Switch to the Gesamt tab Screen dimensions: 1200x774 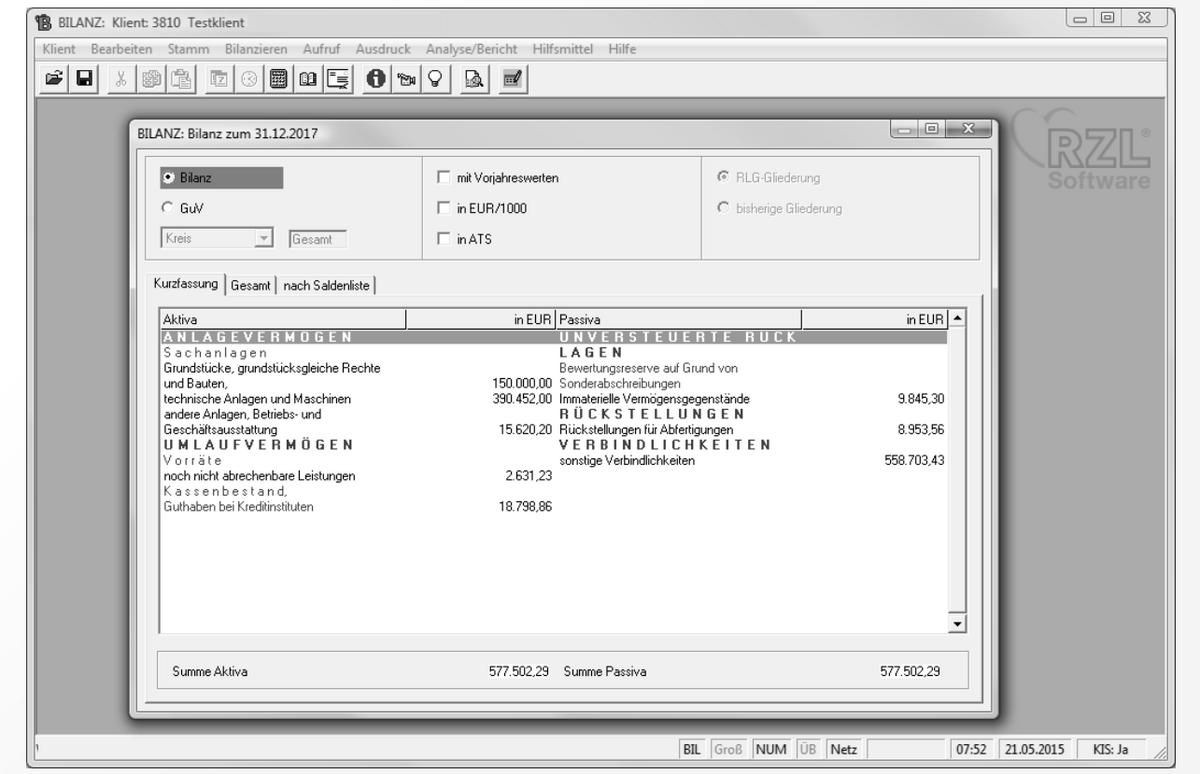251,285
